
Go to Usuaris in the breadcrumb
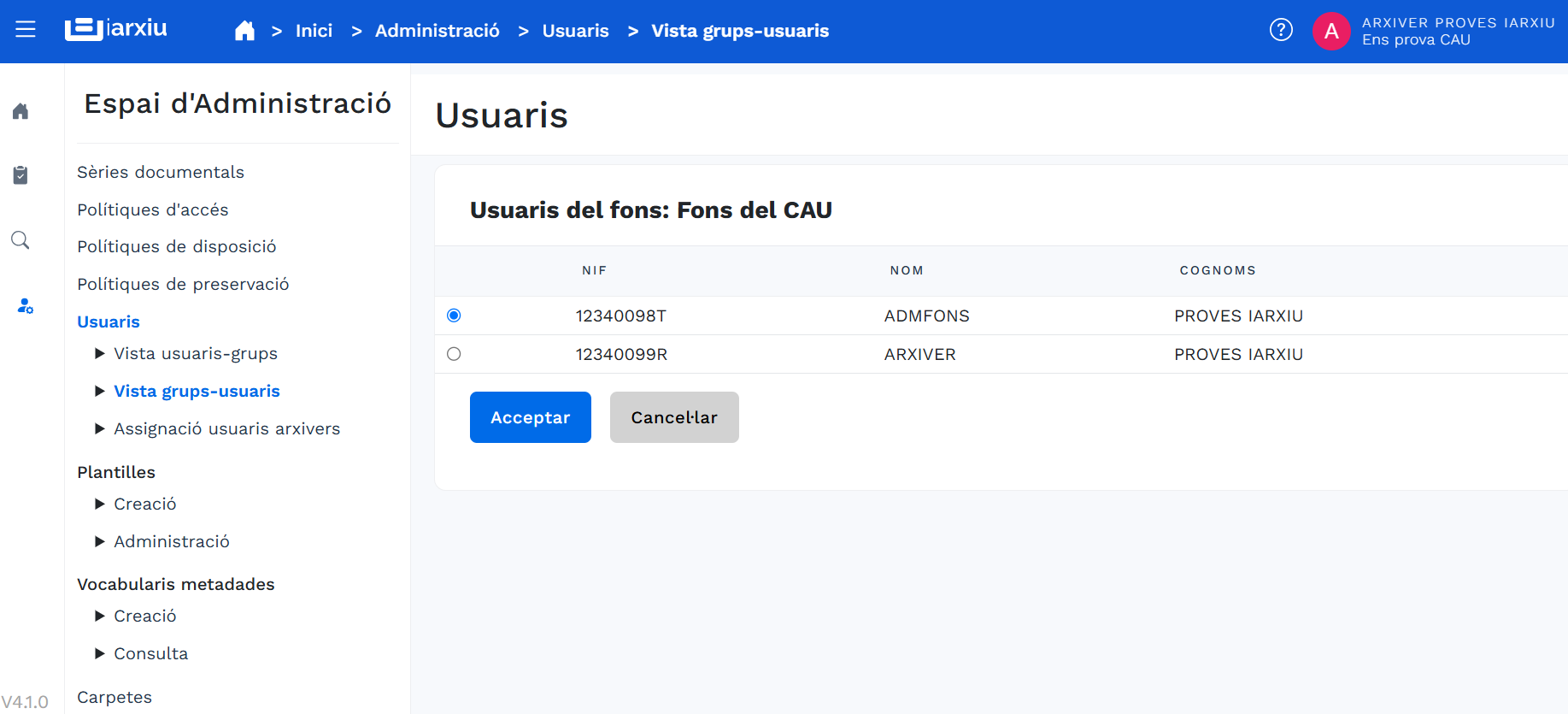[x=576, y=31]
